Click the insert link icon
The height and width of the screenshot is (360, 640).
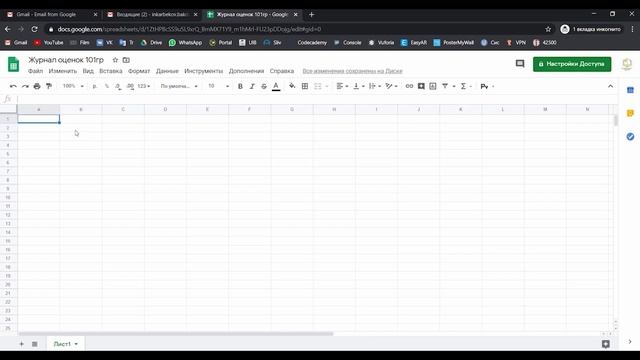pyautogui.click(x=409, y=86)
